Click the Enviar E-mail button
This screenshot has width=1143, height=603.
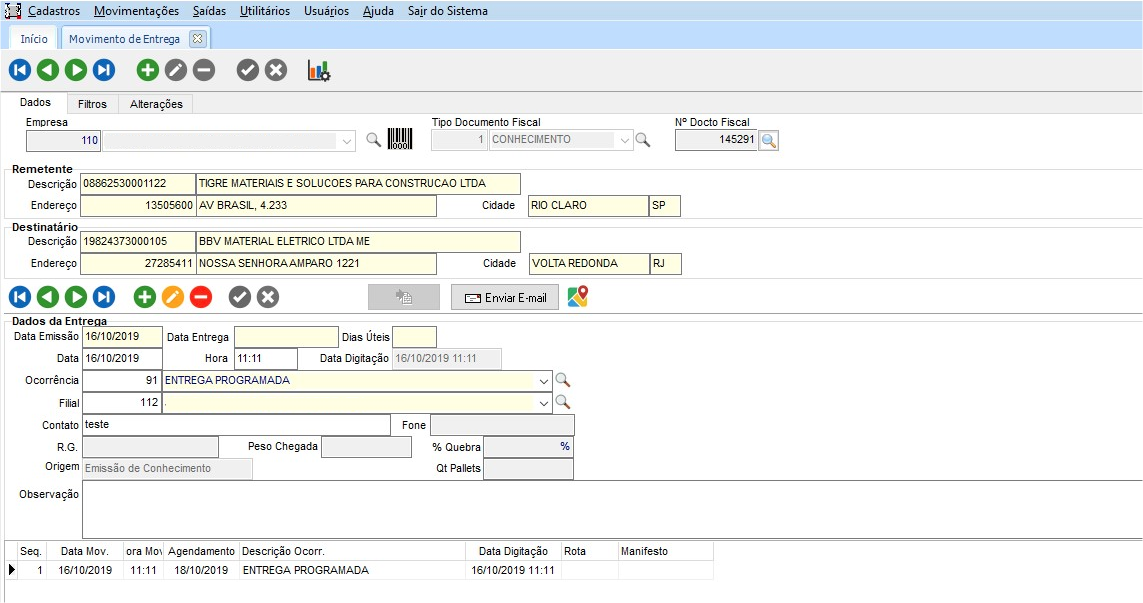pyautogui.click(x=504, y=298)
